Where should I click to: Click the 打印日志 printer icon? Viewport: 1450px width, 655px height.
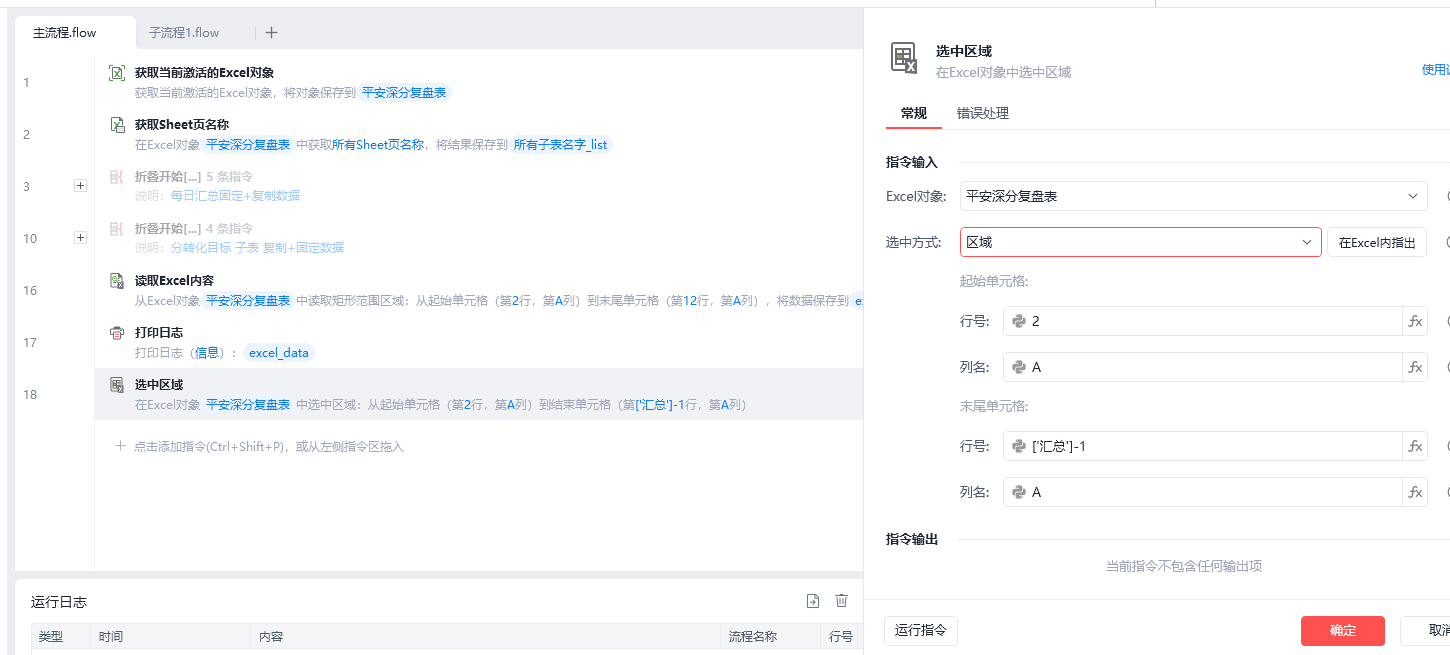[x=117, y=333]
